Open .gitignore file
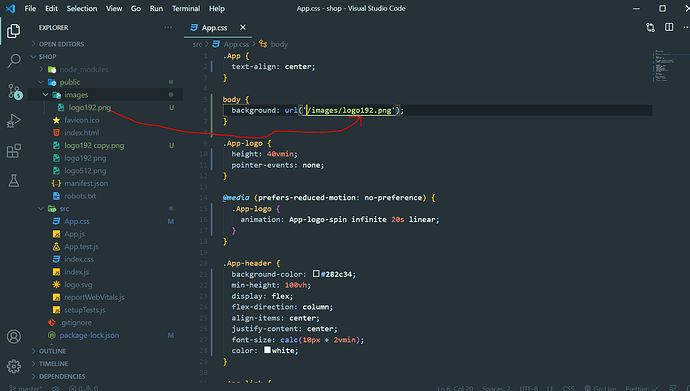Image resolution: width=690 pixels, height=391 pixels. 75,323
